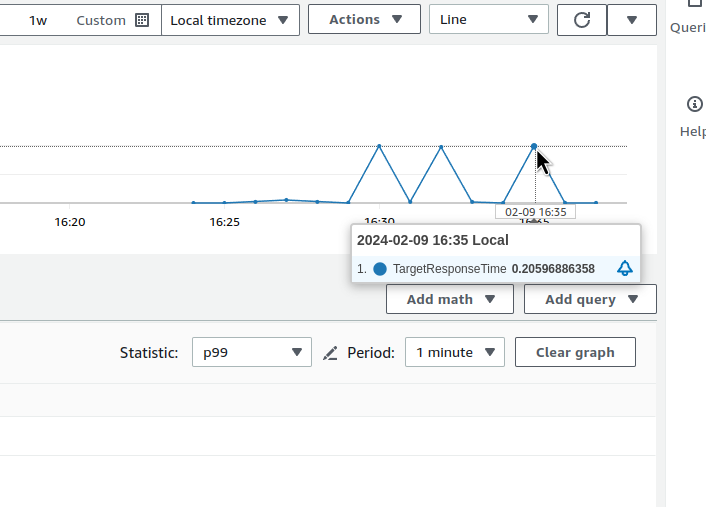Change the Line chart type dropdown

coord(488,20)
